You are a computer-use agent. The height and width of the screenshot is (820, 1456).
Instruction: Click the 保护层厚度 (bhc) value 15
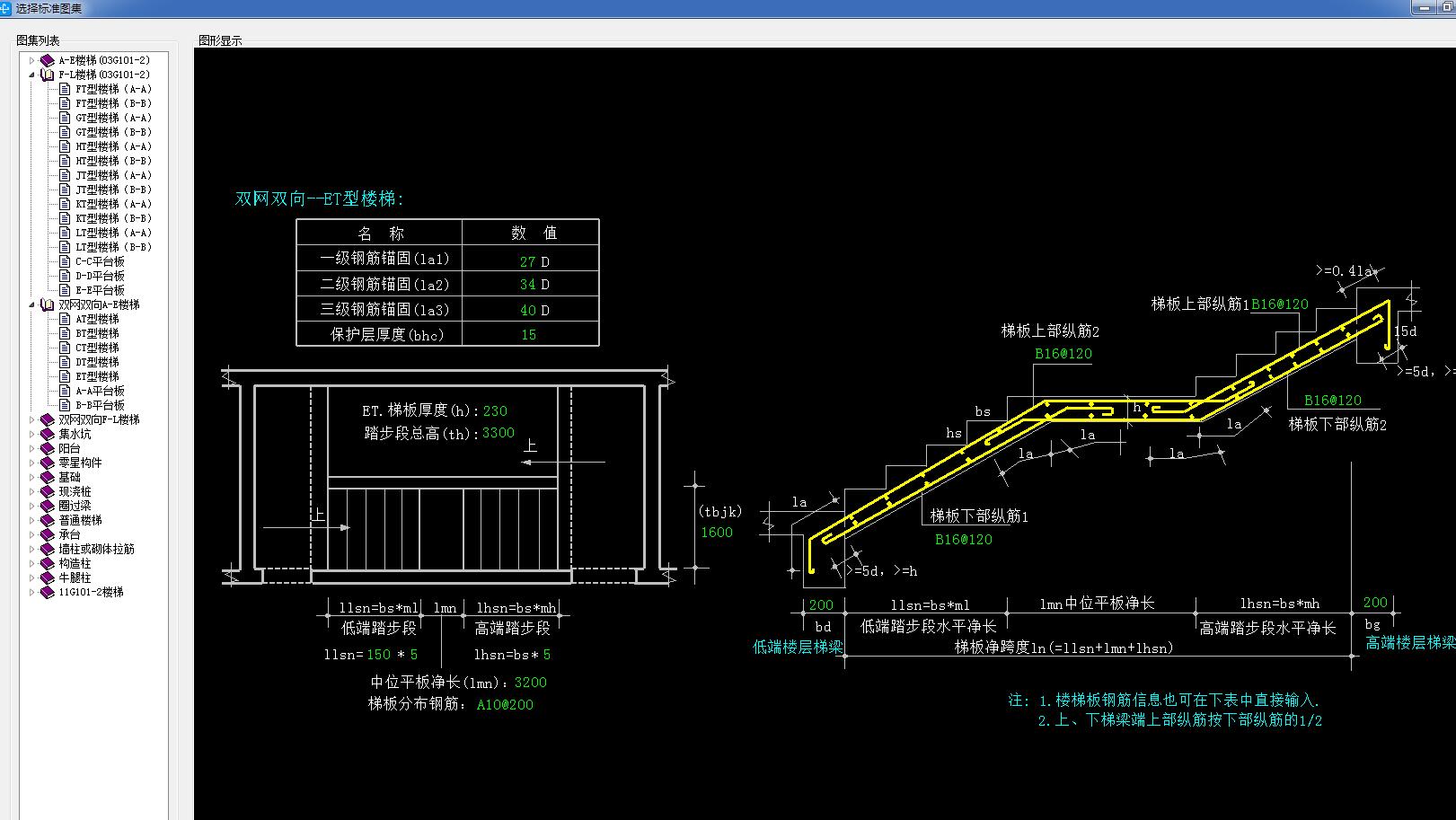528,335
